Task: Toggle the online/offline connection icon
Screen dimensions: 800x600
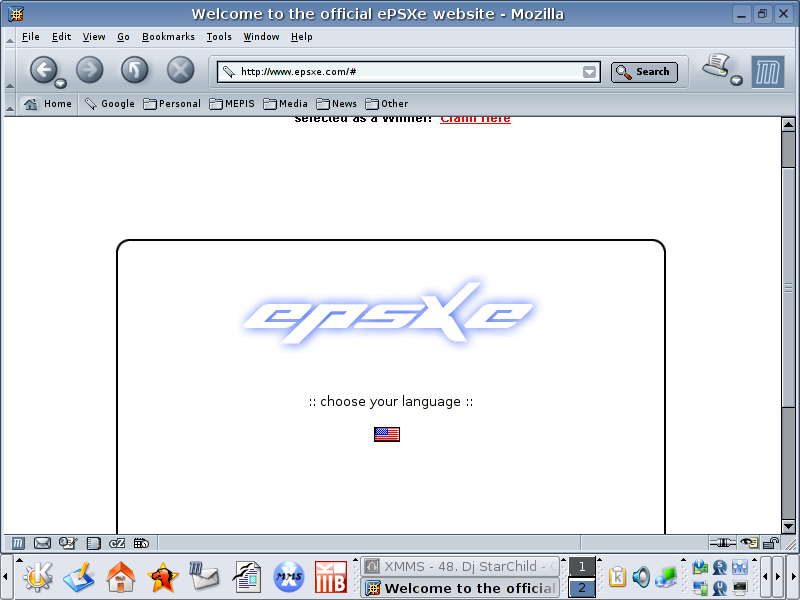Action: 722,543
